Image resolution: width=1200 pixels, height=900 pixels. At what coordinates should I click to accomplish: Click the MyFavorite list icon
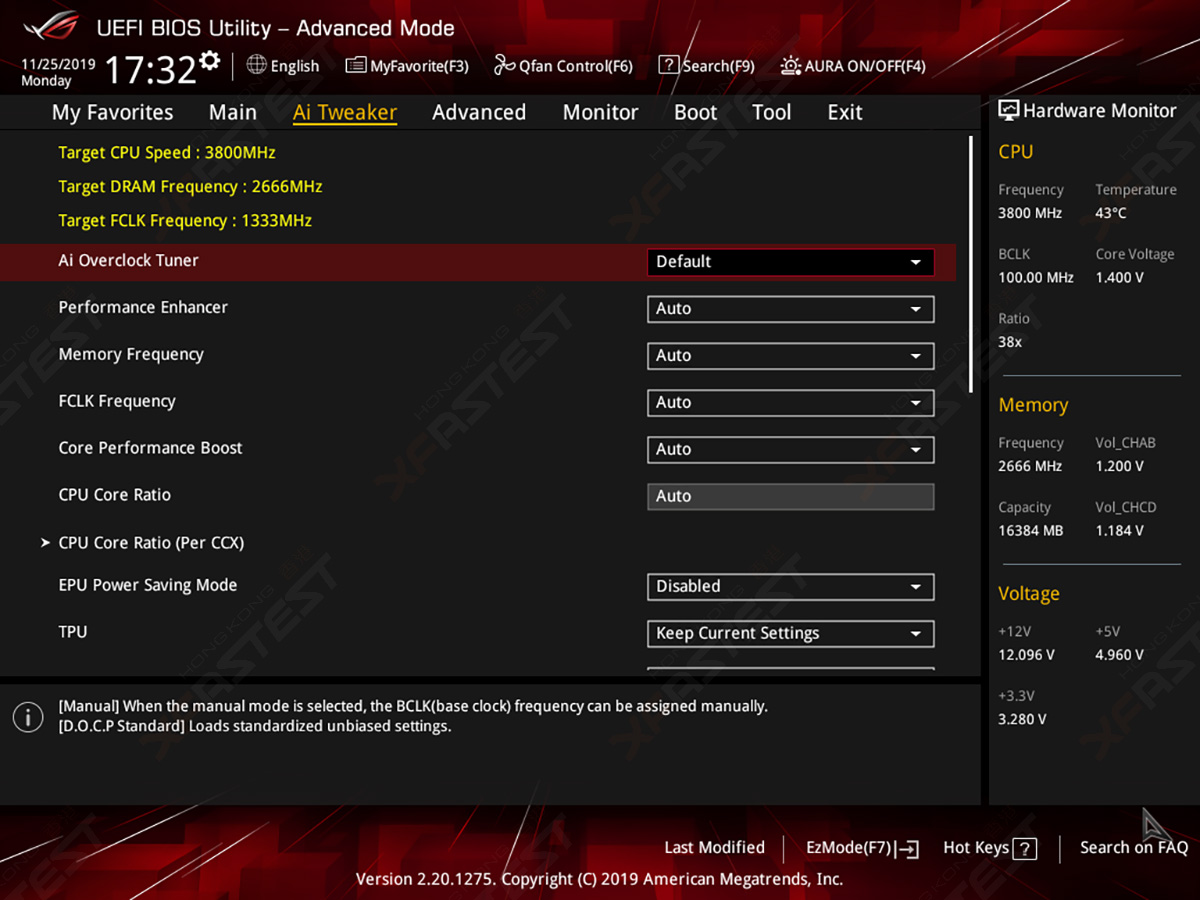[x=356, y=65]
